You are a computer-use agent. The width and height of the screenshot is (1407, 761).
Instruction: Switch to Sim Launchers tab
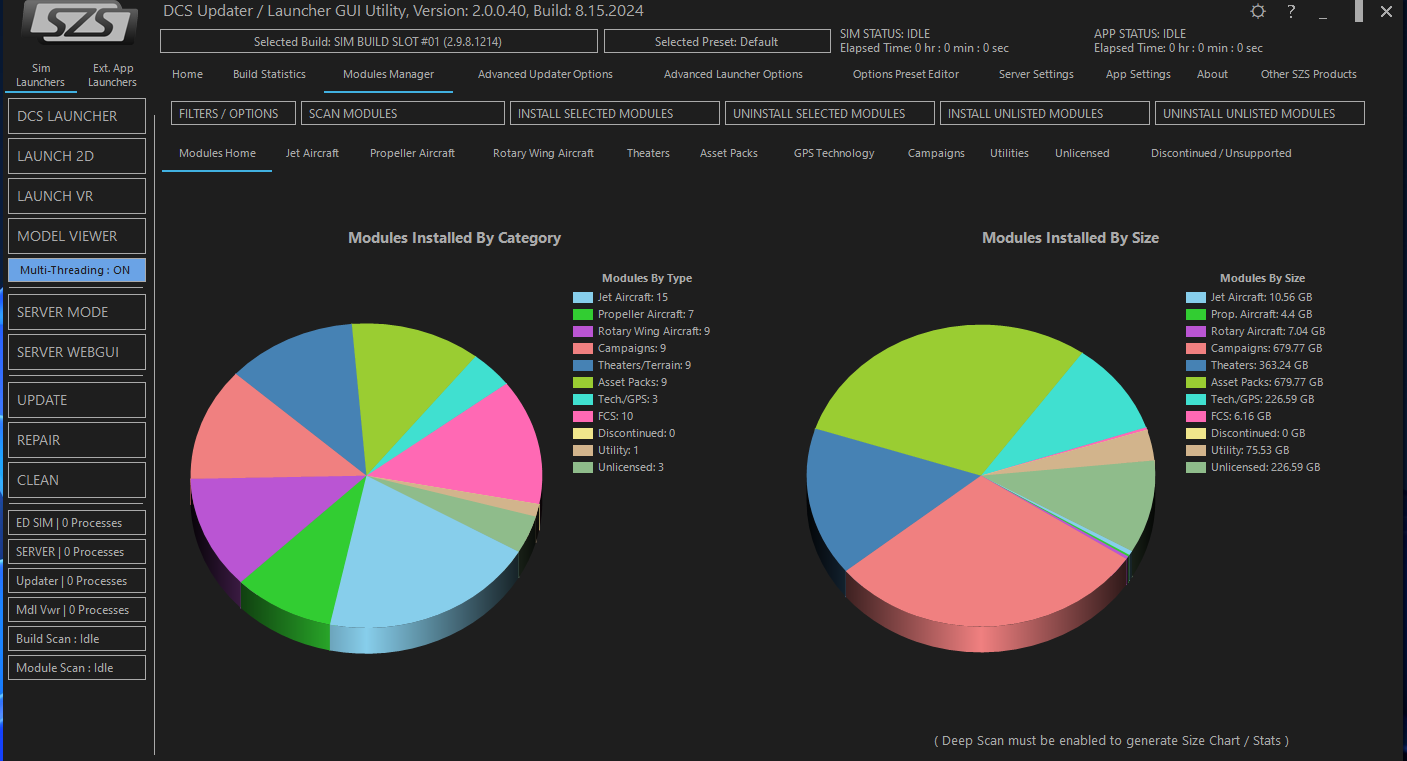tap(41, 75)
